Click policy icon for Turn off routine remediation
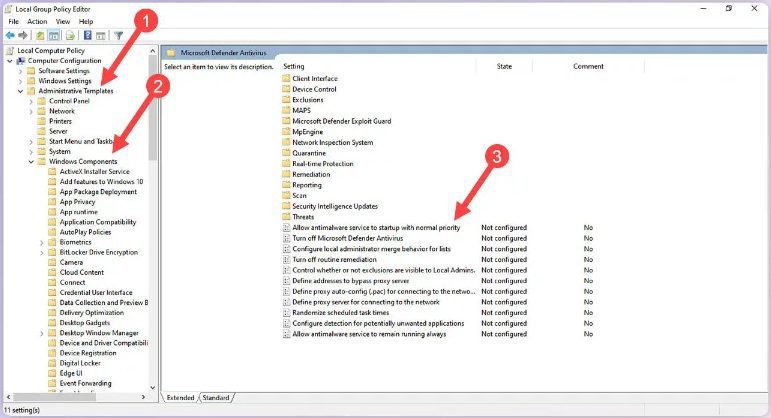771x418 pixels. pyautogui.click(x=287, y=259)
